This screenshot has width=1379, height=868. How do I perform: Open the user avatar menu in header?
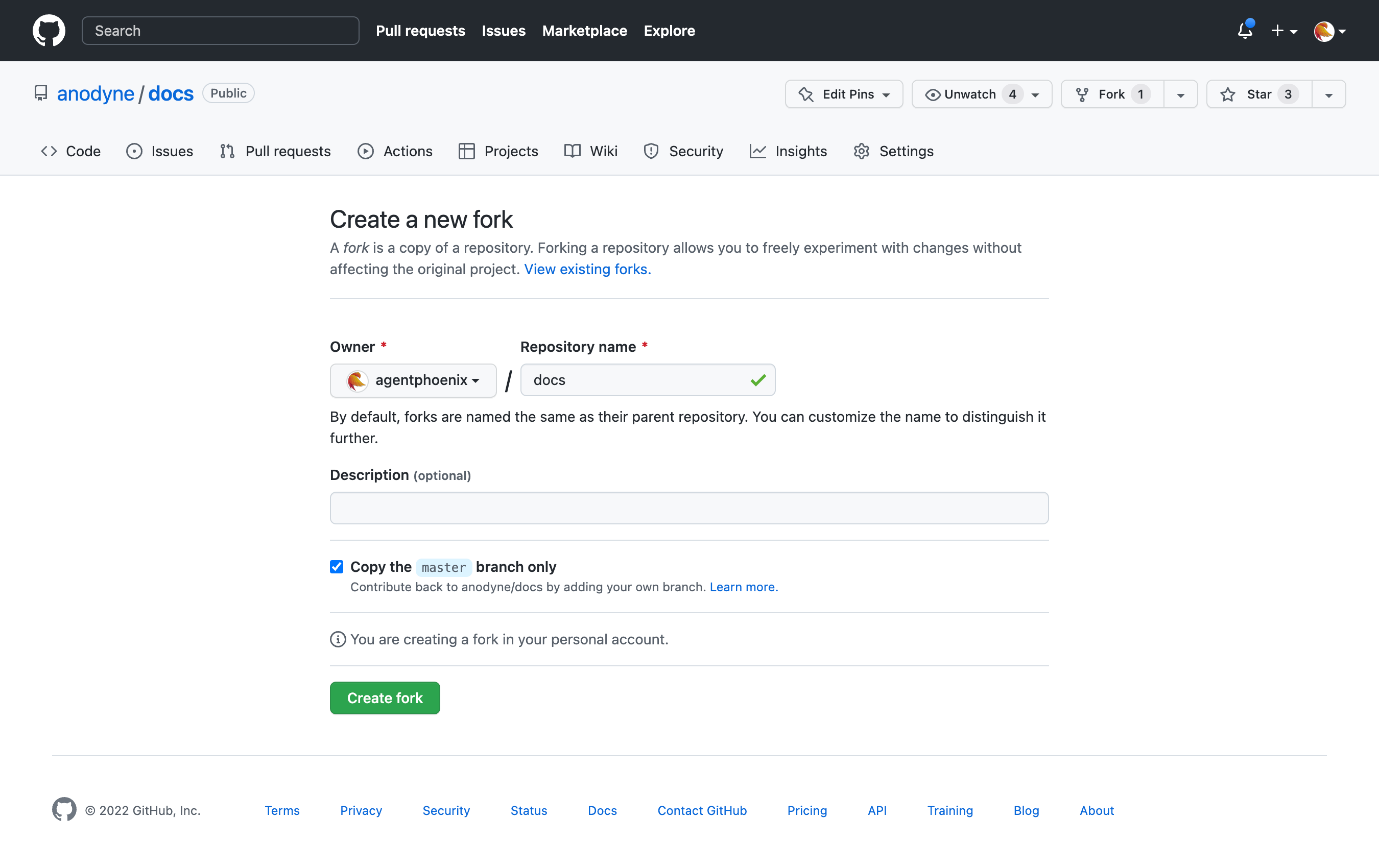click(1329, 31)
